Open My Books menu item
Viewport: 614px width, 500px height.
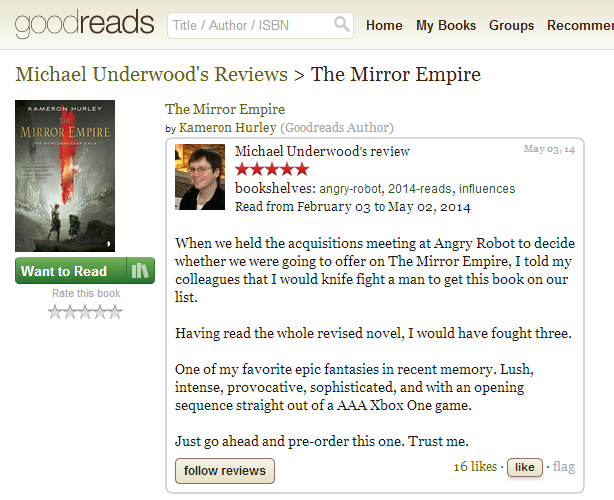pos(446,25)
